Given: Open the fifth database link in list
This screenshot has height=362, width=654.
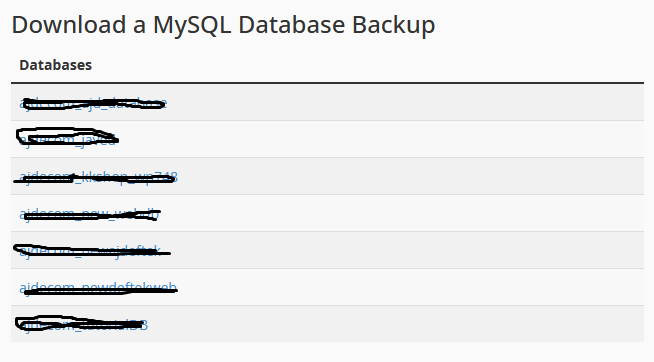Looking at the screenshot, I should point(90,251).
